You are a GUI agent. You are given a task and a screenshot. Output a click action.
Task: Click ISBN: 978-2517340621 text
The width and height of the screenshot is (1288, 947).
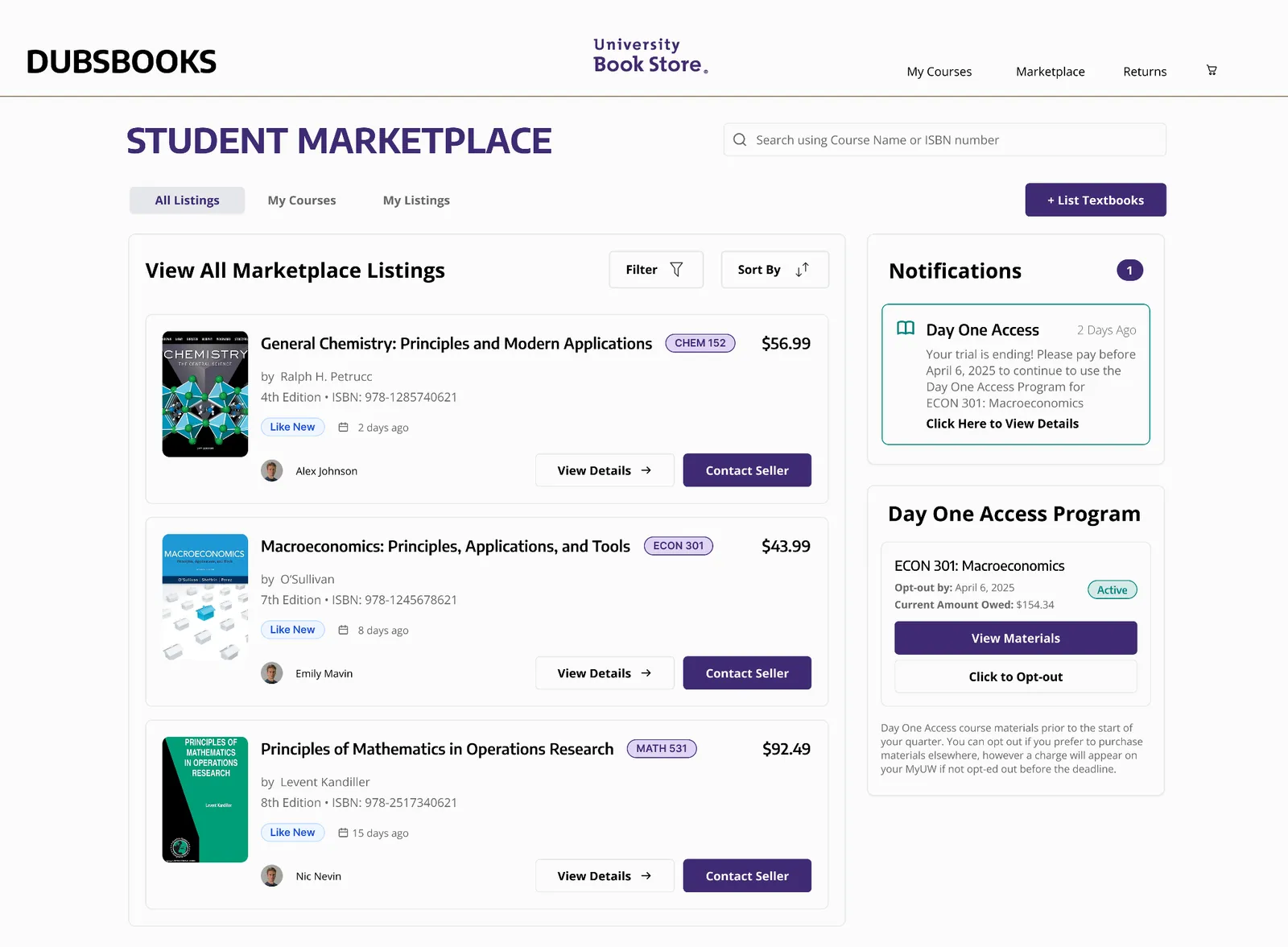(394, 804)
